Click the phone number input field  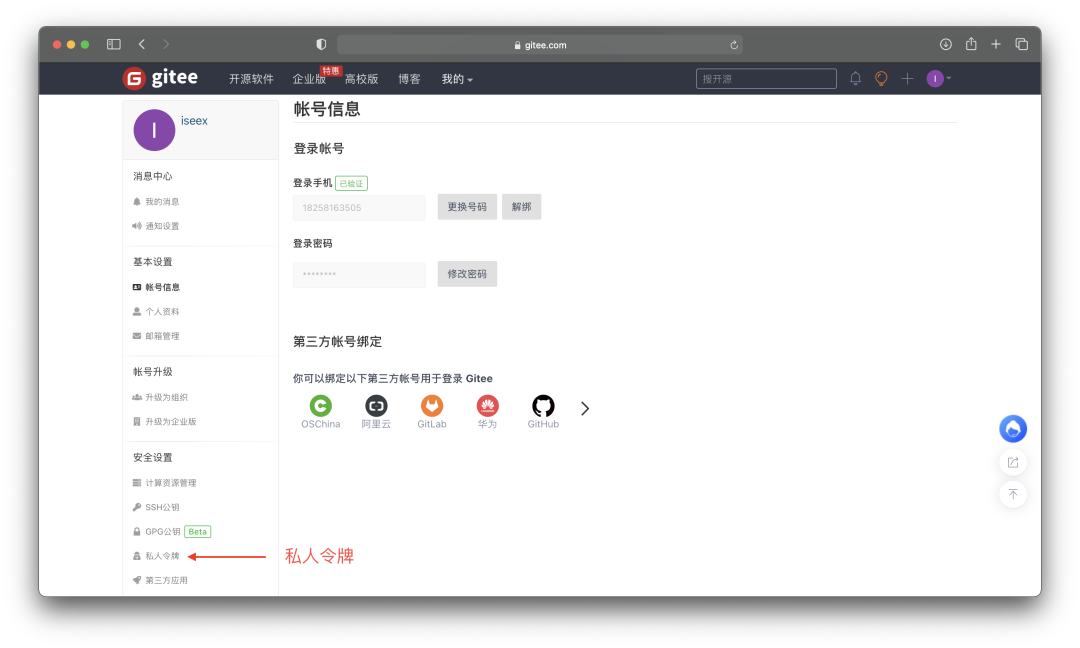click(358, 207)
